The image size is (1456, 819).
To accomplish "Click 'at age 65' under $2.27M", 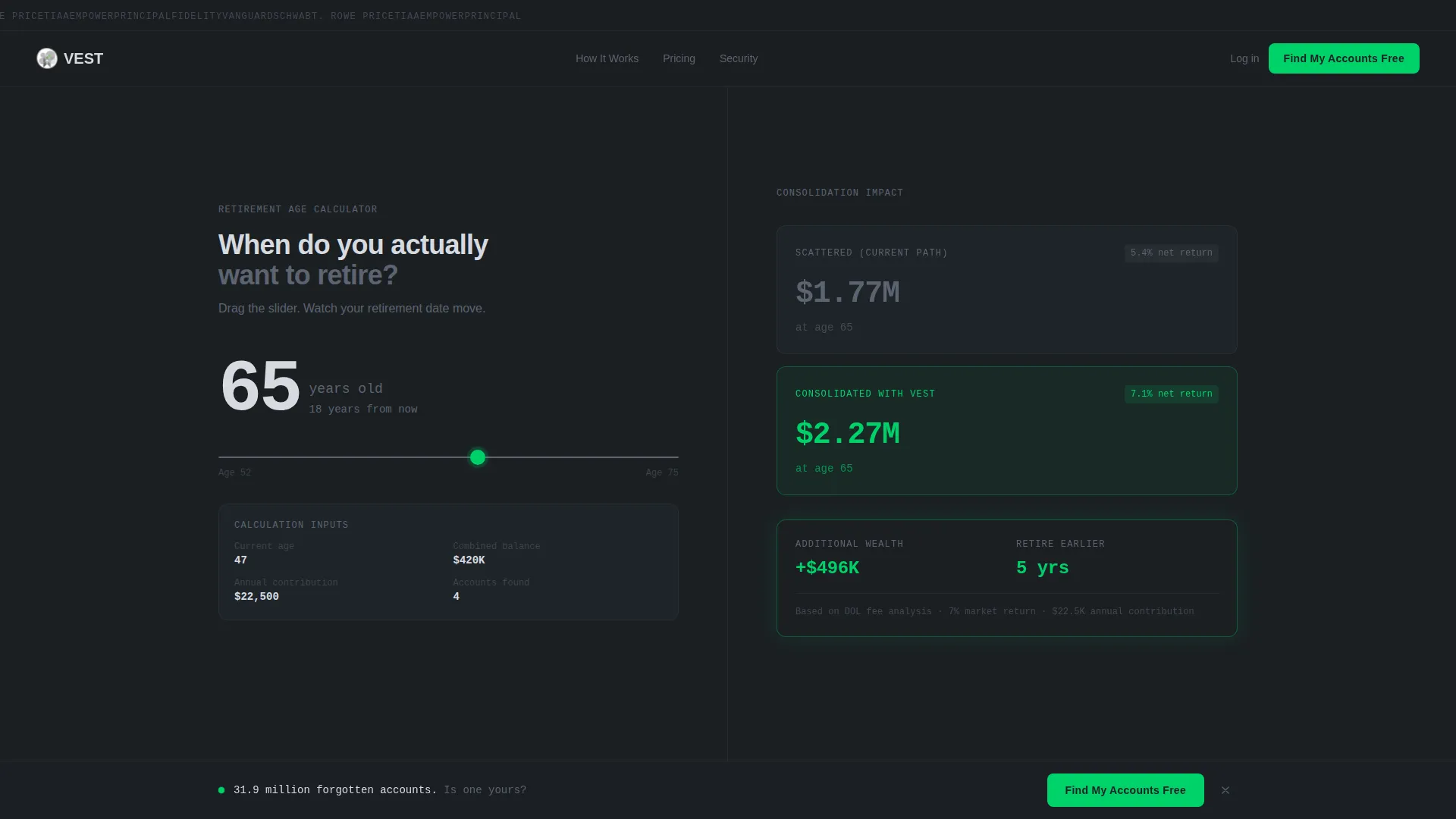I will click(x=824, y=469).
